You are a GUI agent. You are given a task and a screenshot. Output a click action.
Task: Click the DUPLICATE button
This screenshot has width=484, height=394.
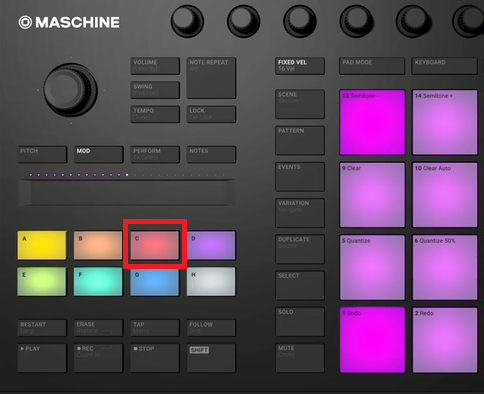(300, 249)
